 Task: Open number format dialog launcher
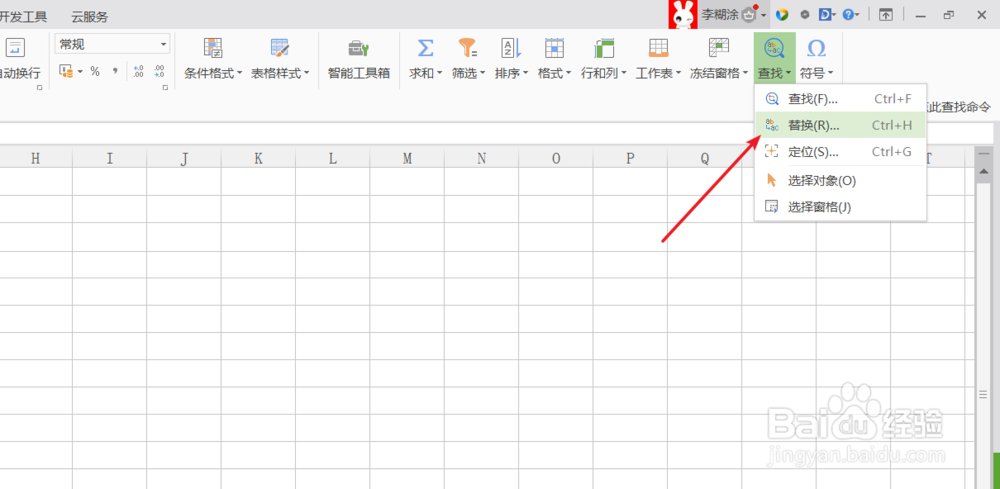click(x=166, y=87)
